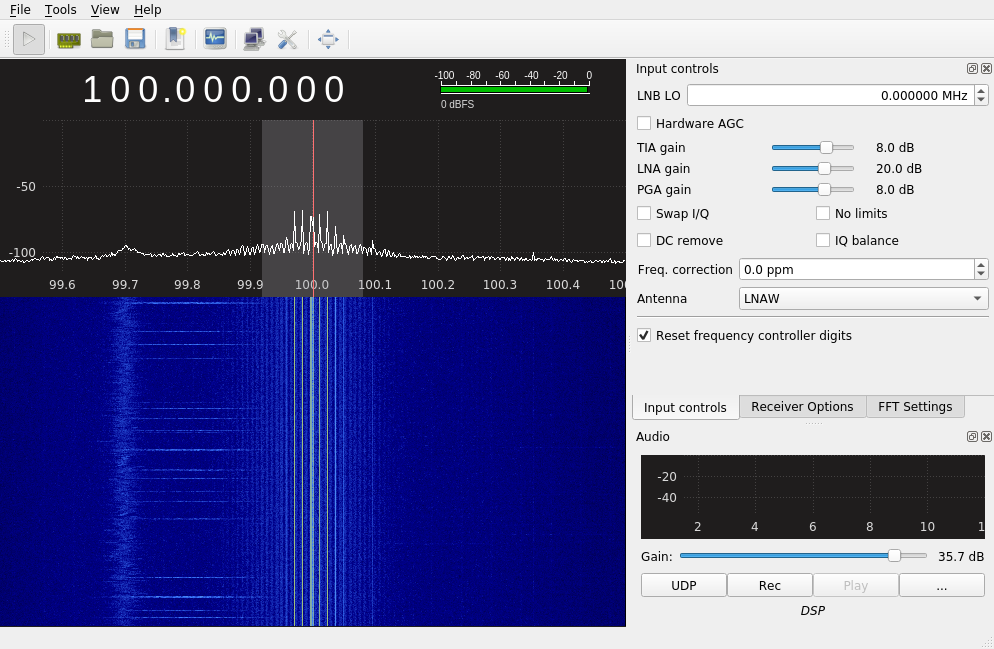The height and width of the screenshot is (649, 994).
Task: Click the save settings floppy icon
Action: (135, 39)
